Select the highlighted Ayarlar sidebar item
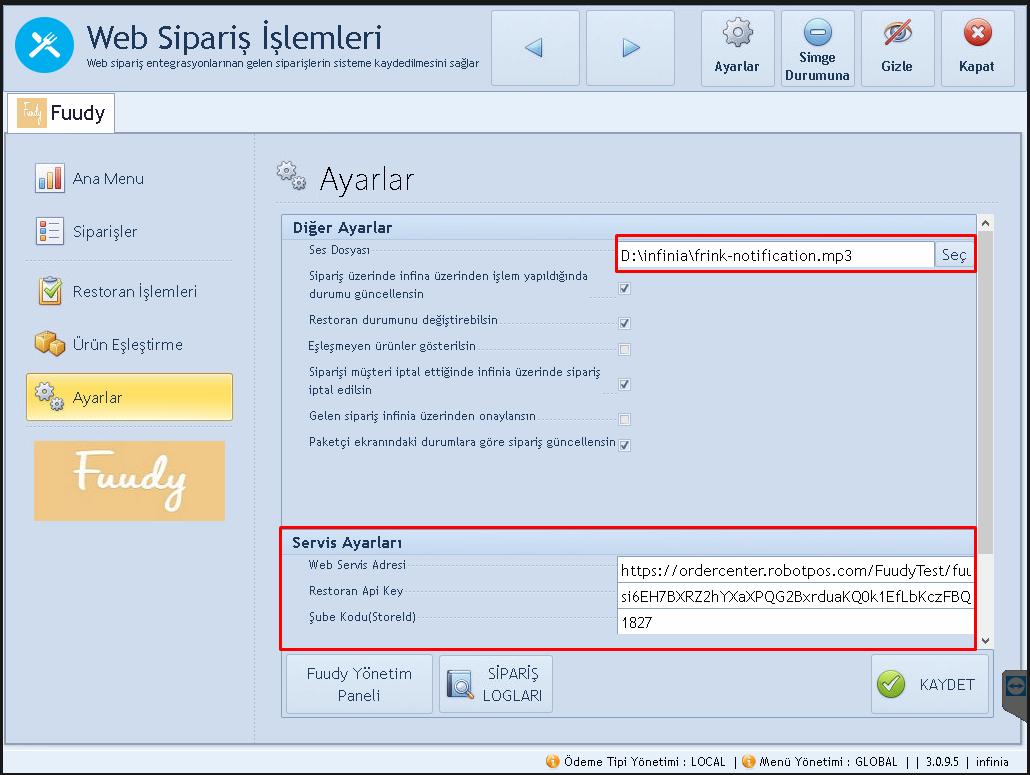Screen dimensions: 1030x775 tap(129, 397)
